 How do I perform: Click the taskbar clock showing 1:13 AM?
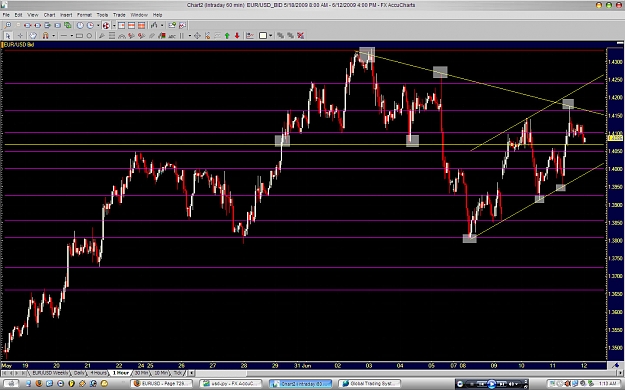point(607,384)
